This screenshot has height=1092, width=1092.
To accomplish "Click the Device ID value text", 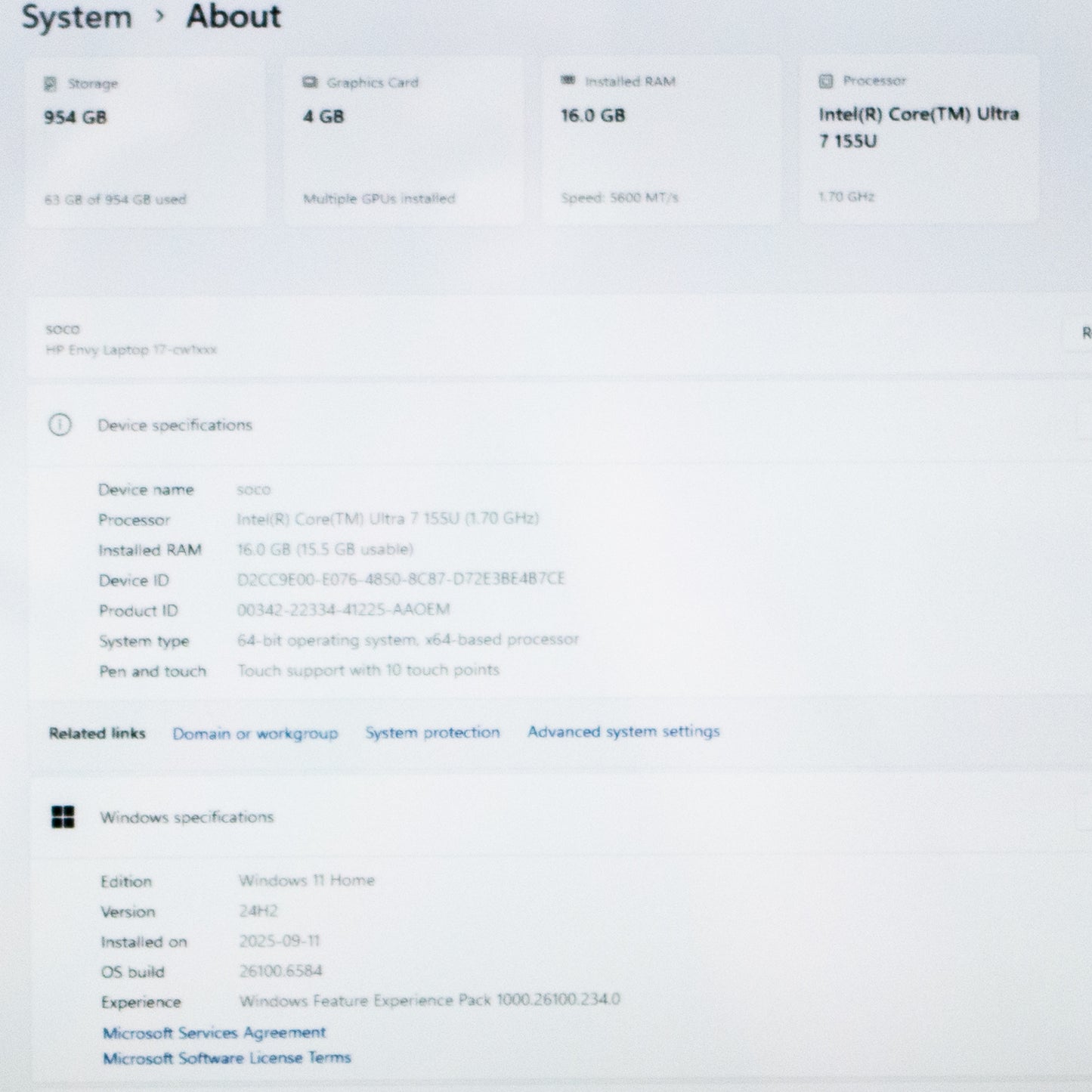I will coord(401,579).
